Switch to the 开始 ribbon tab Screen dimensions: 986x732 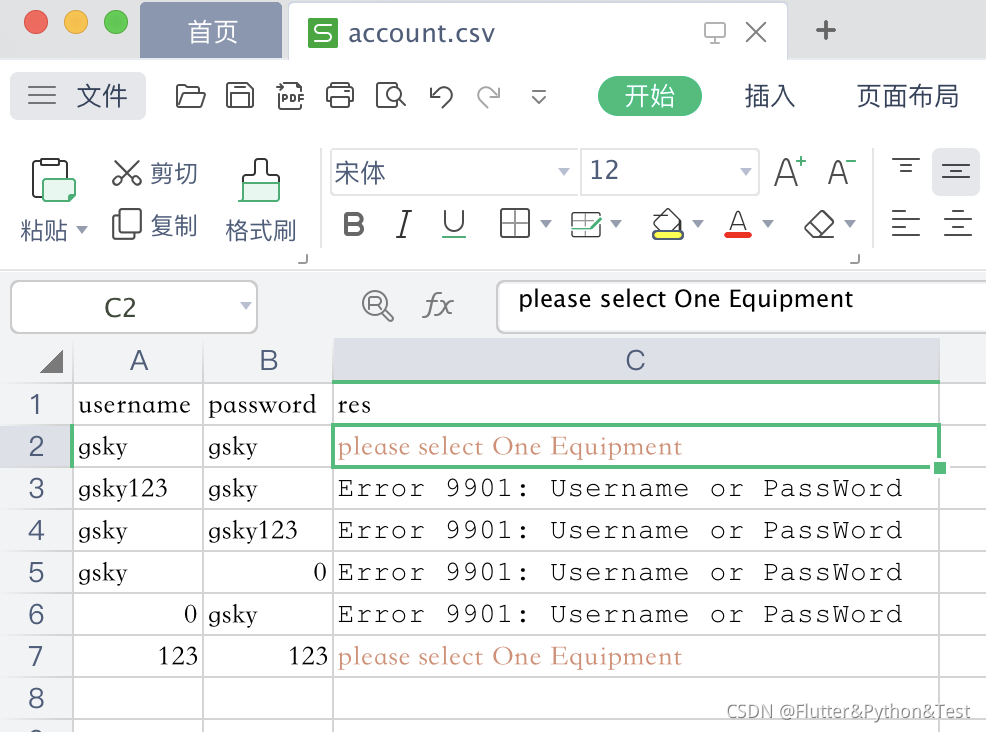650,96
